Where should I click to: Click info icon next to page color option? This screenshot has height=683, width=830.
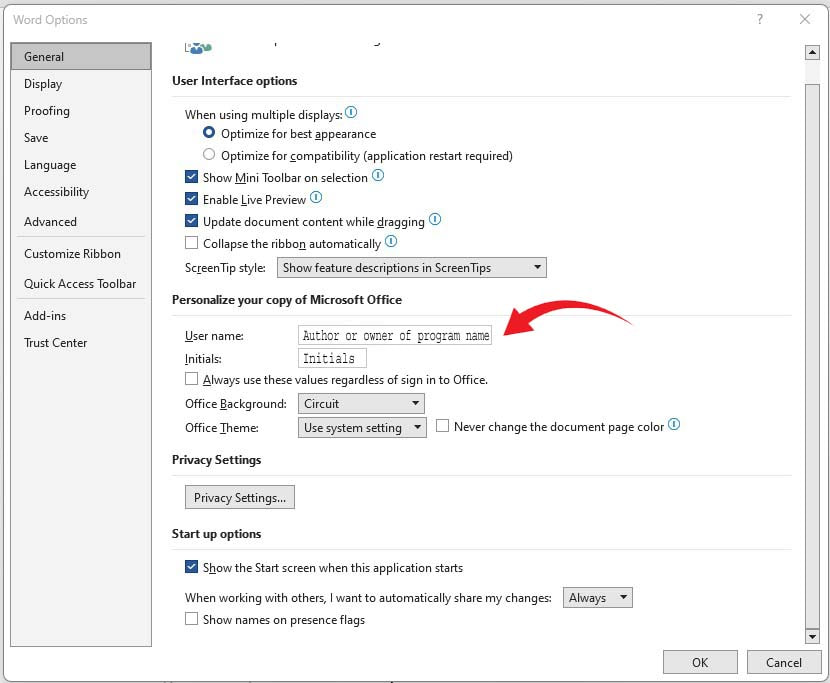pyautogui.click(x=674, y=425)
